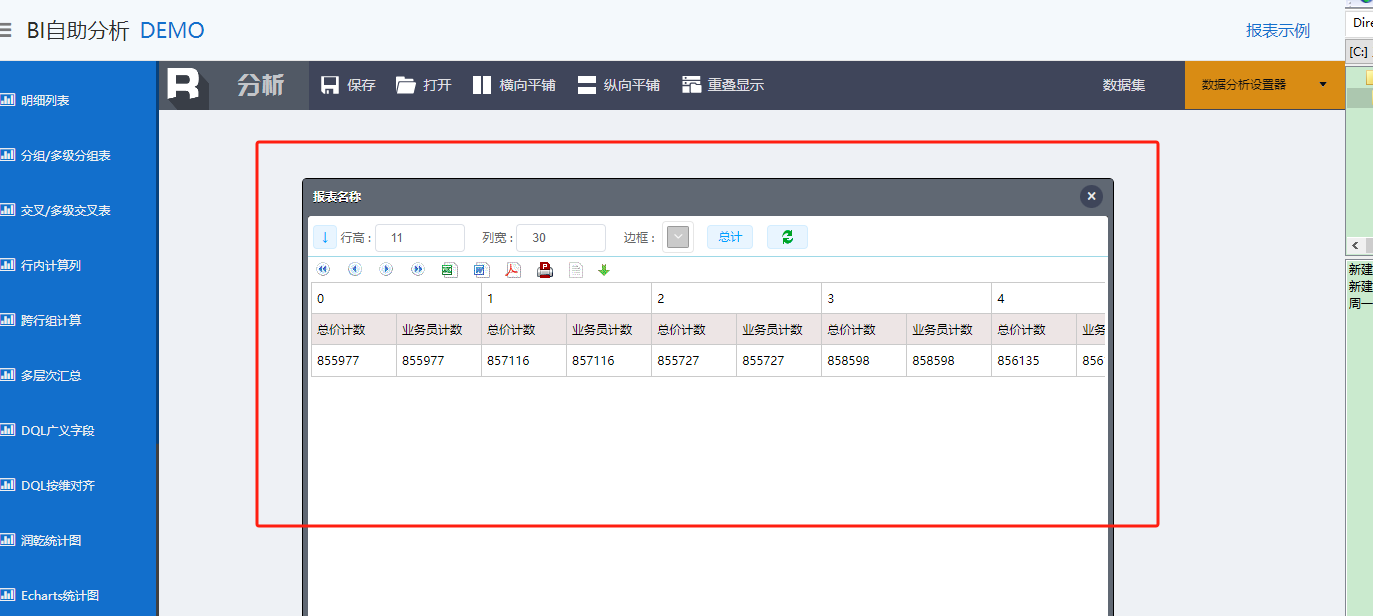Click 总价计数 cell valued 858598
The width and height of the screenshot is (1373, 616).
point(864,361)
